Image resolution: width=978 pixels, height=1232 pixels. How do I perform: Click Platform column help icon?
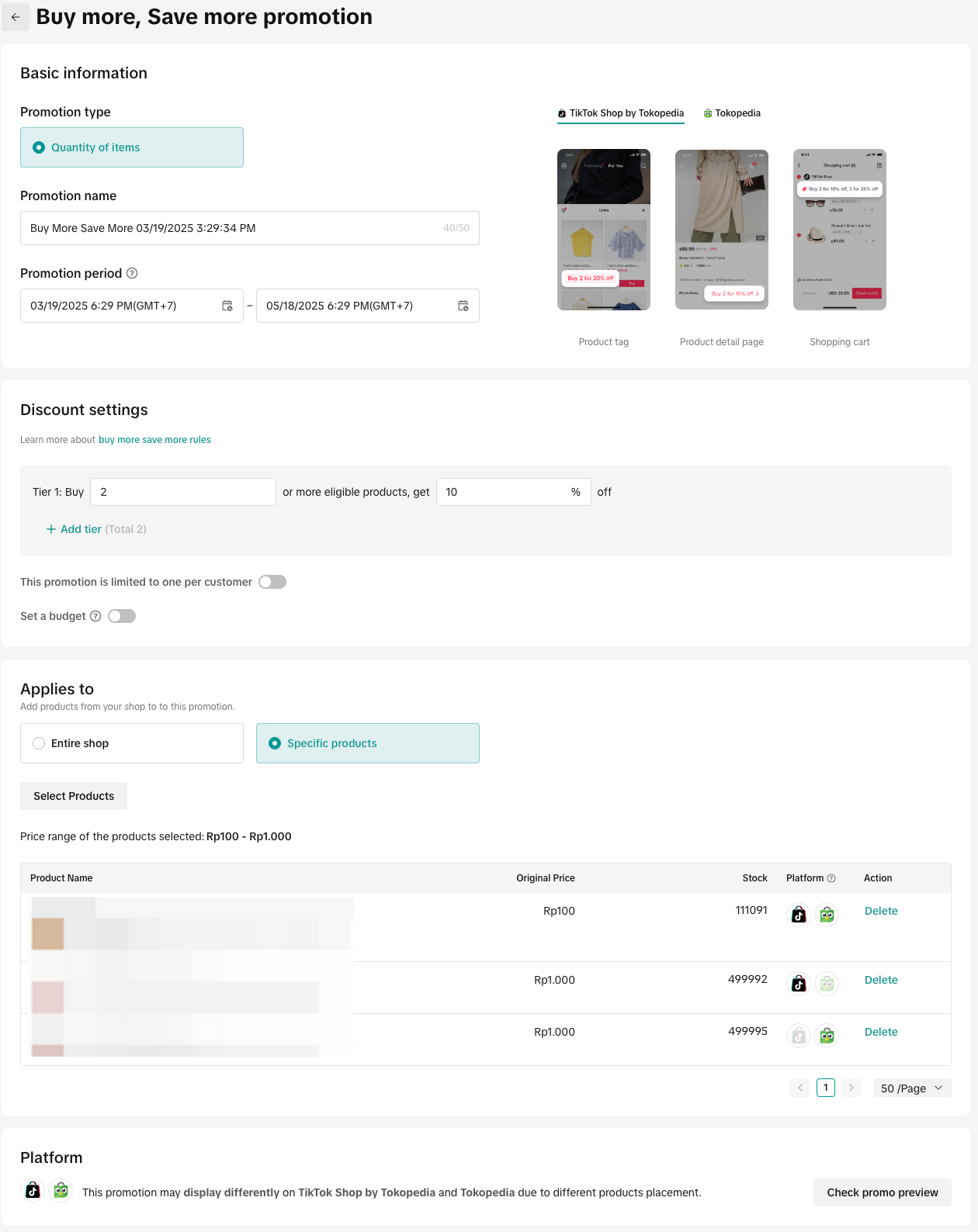[x=831, y=878]
